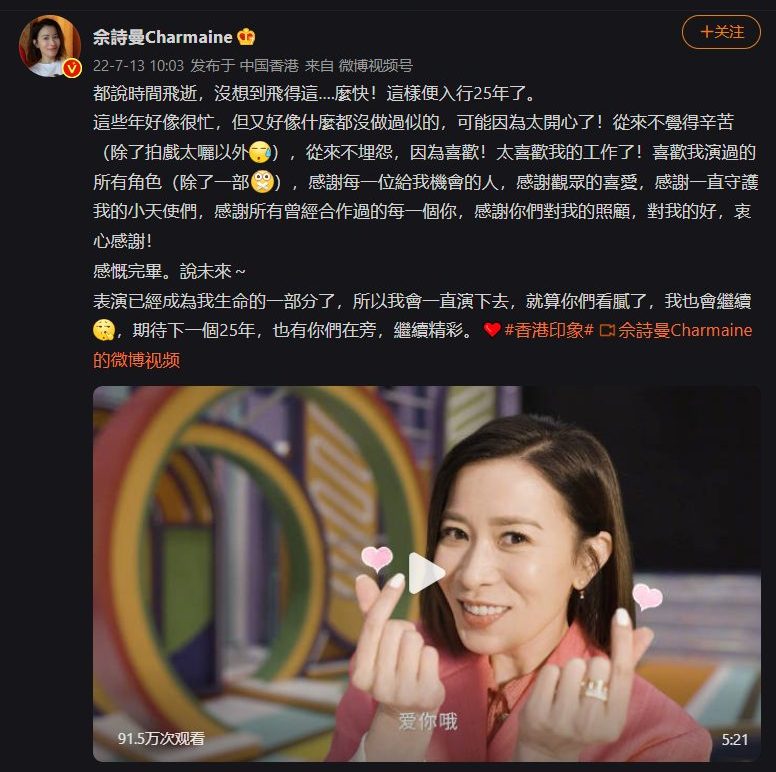Click the 微博视频号 source link
This screenshot has height=772, width=776.
click(376, 66)
